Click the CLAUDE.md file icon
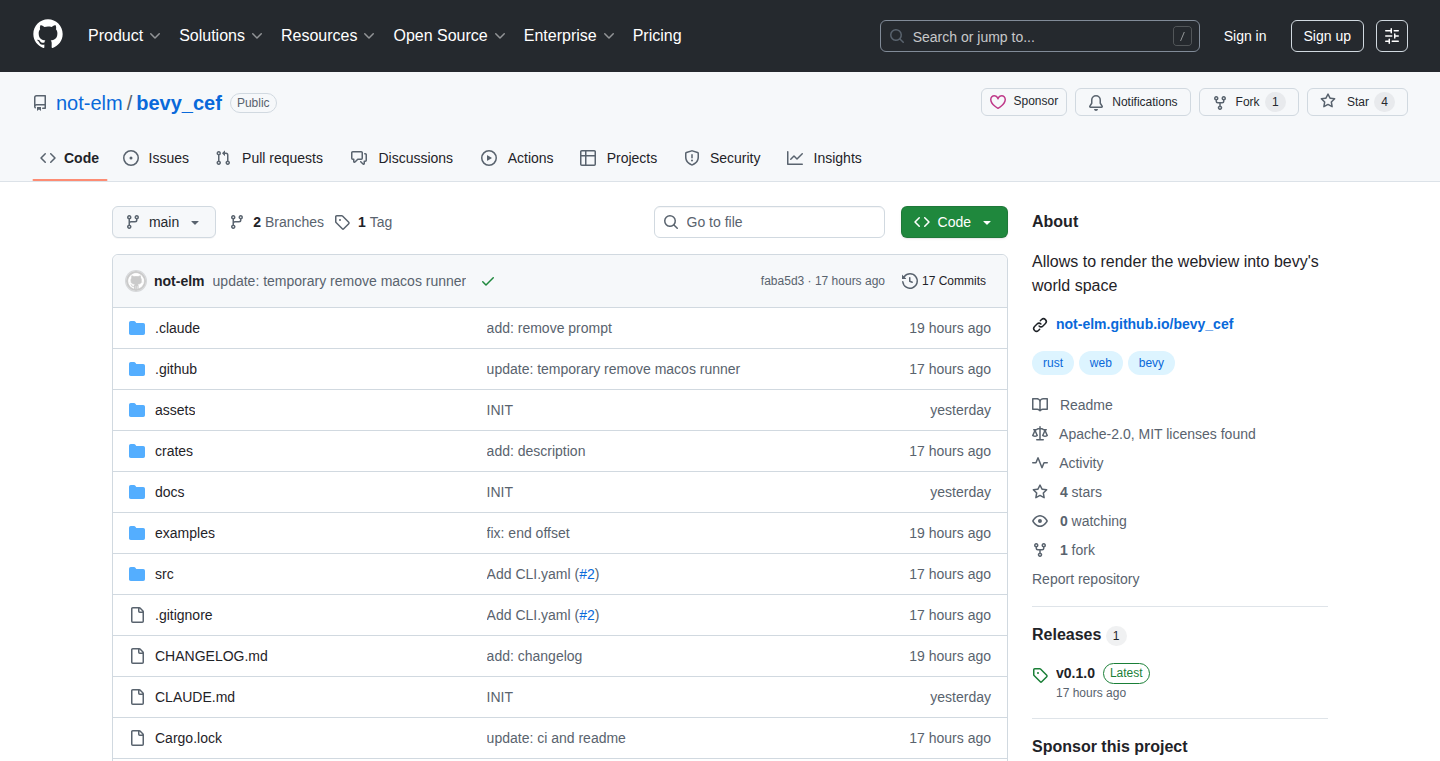 pyautogui.click(x=137, y=697)
